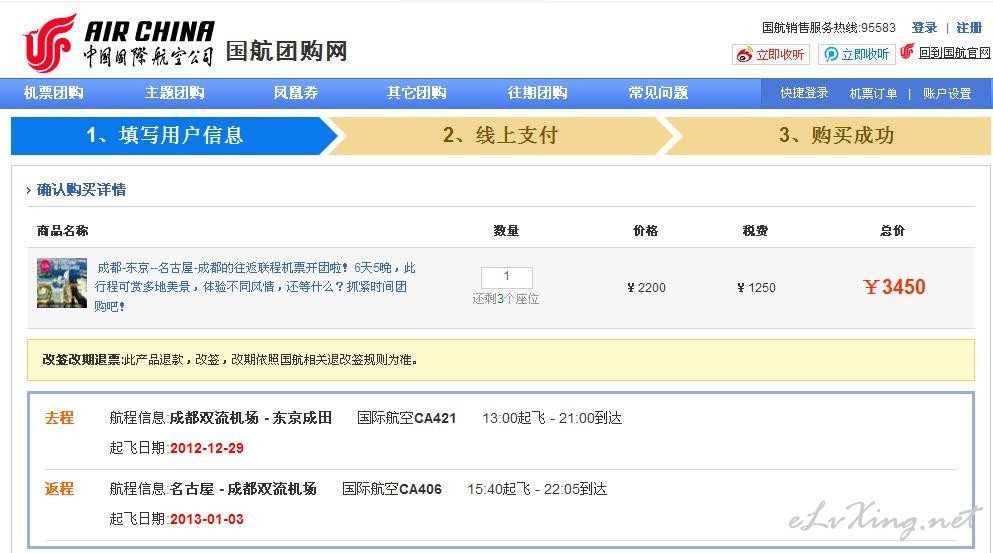Open the 机票团购 menu item

[x=54, y=93]
